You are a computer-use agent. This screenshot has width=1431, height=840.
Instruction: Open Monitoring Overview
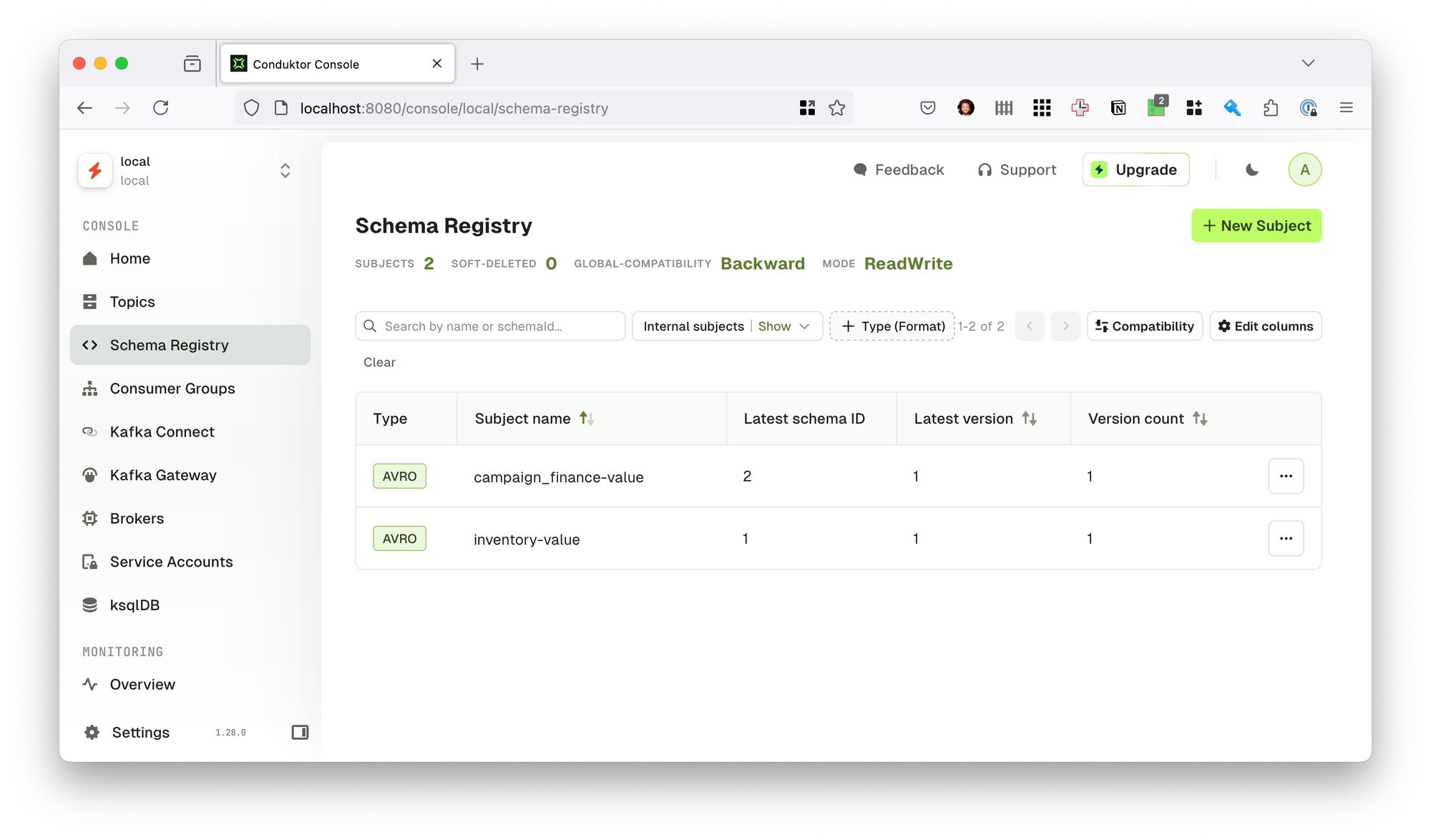[x=142, y=684]
